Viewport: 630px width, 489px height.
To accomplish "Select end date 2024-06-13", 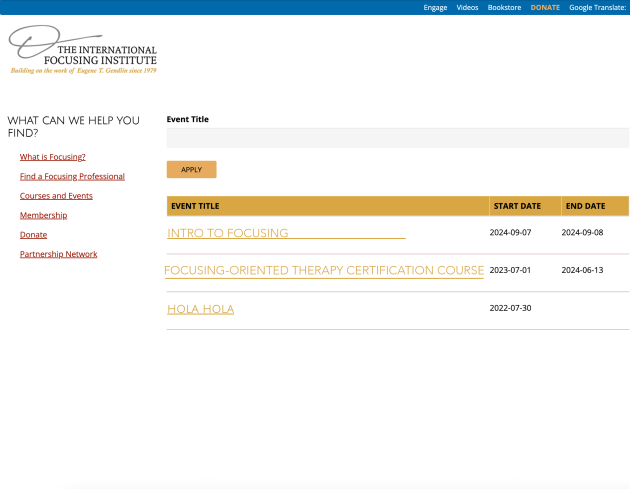I will [582, 270].
